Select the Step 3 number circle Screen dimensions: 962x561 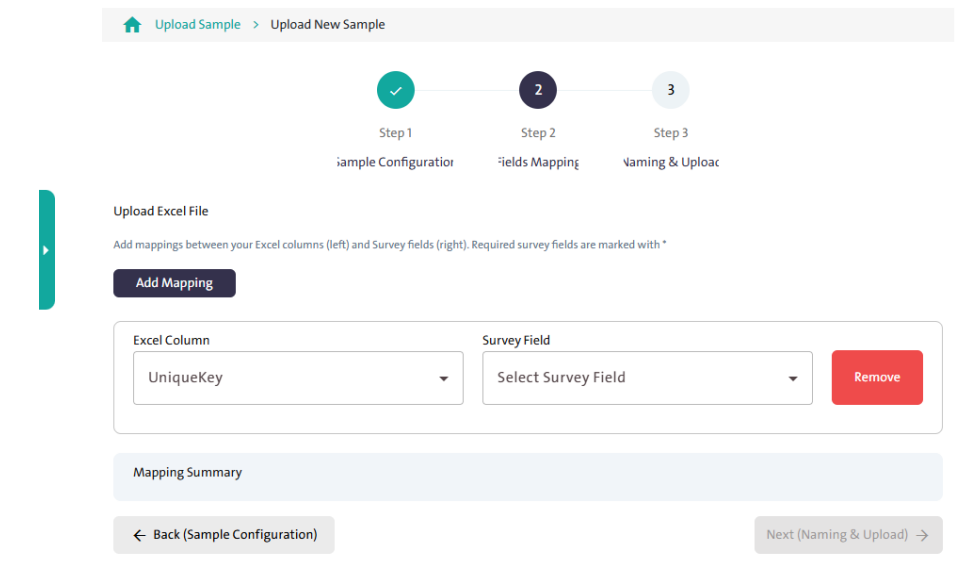coord(670,90)
